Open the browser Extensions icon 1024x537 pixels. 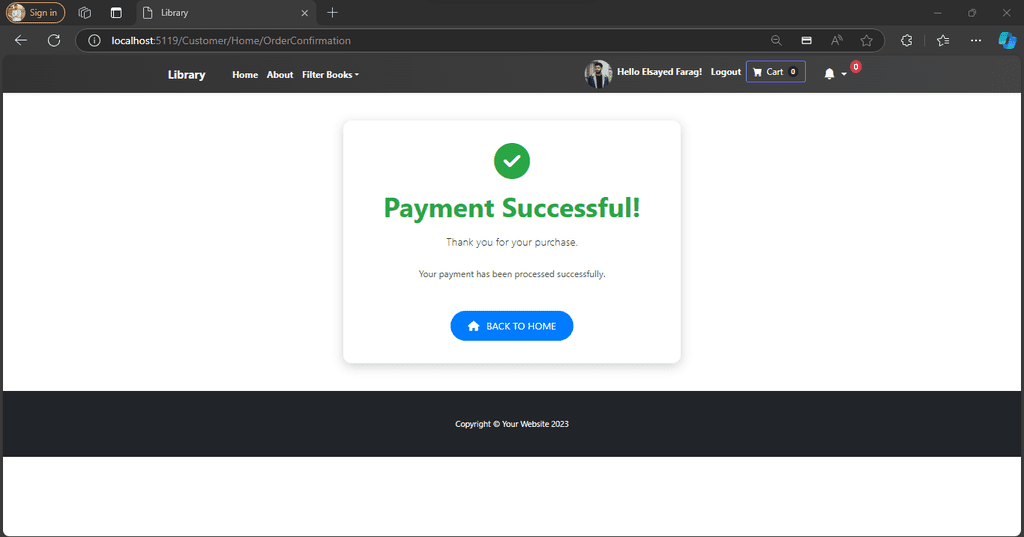point(906,41)
